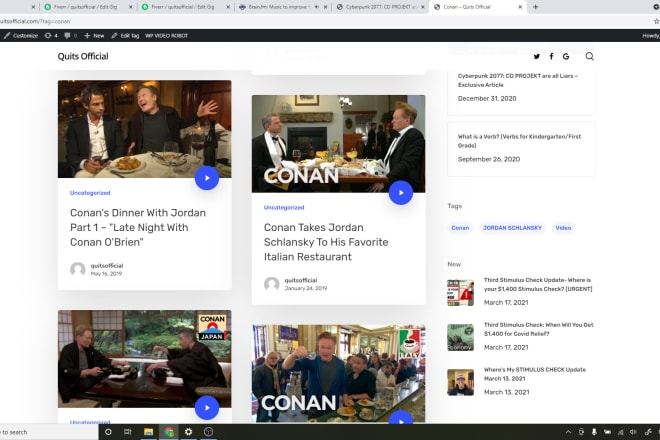660x440 pixels.
Task: Open Cyberpunk 2077 CD PROJEKT article link
Action: tap(518, 80)
